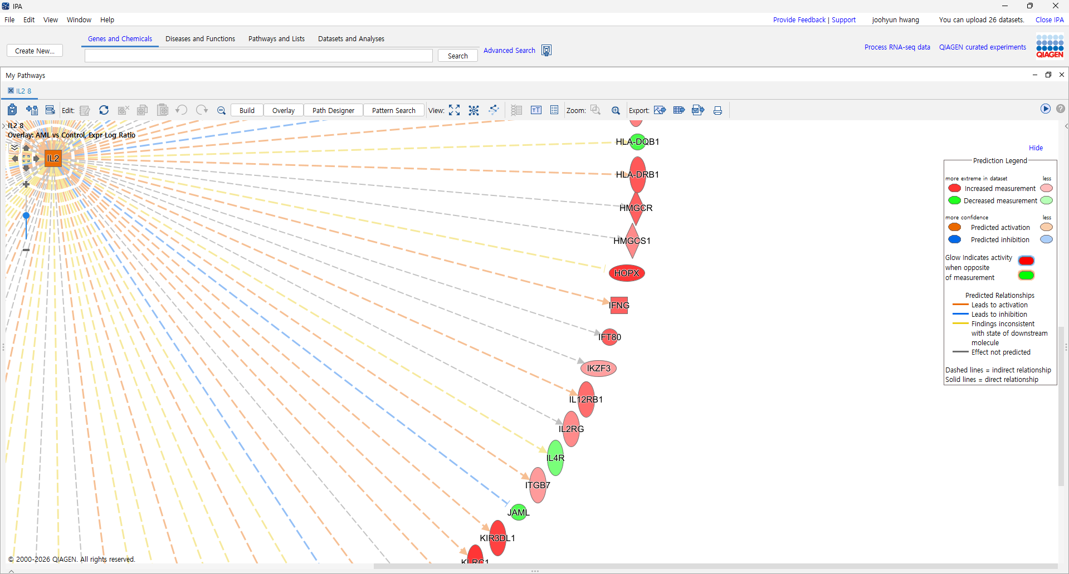This screenshot has width=1069, height=574.
Task: Click the paste clipboard icon in Edit toolbar
Action: (x=162, y=110)
